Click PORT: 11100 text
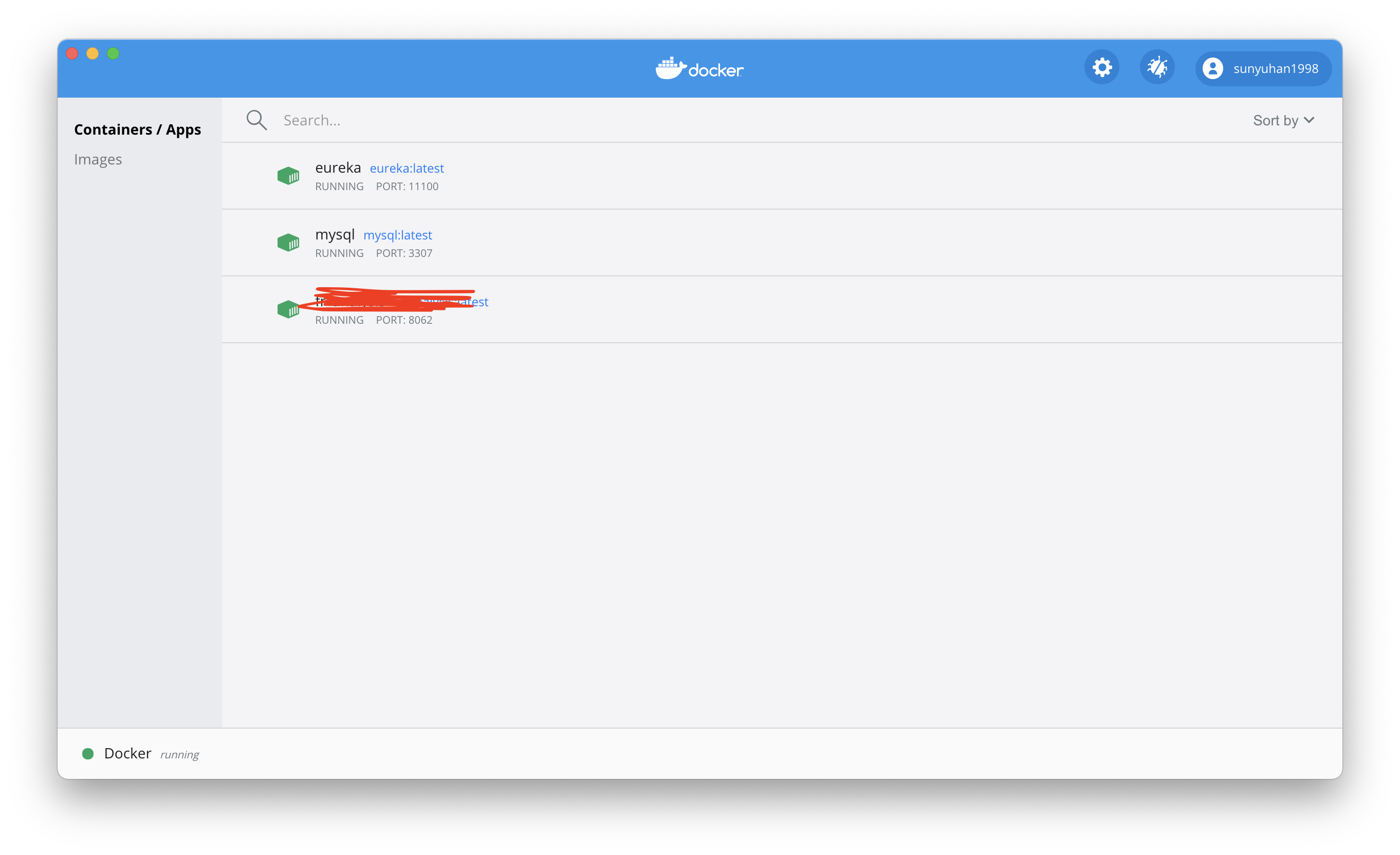This screenshot has width=1400, height=855. tap(407, 187)
